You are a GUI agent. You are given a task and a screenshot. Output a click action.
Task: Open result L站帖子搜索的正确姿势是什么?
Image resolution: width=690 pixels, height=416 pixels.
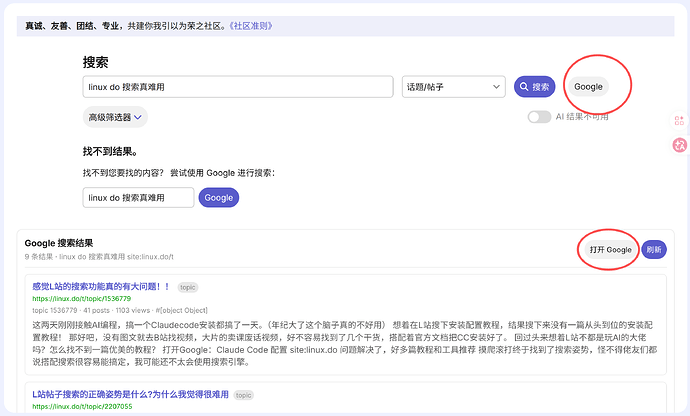[130, 394]
